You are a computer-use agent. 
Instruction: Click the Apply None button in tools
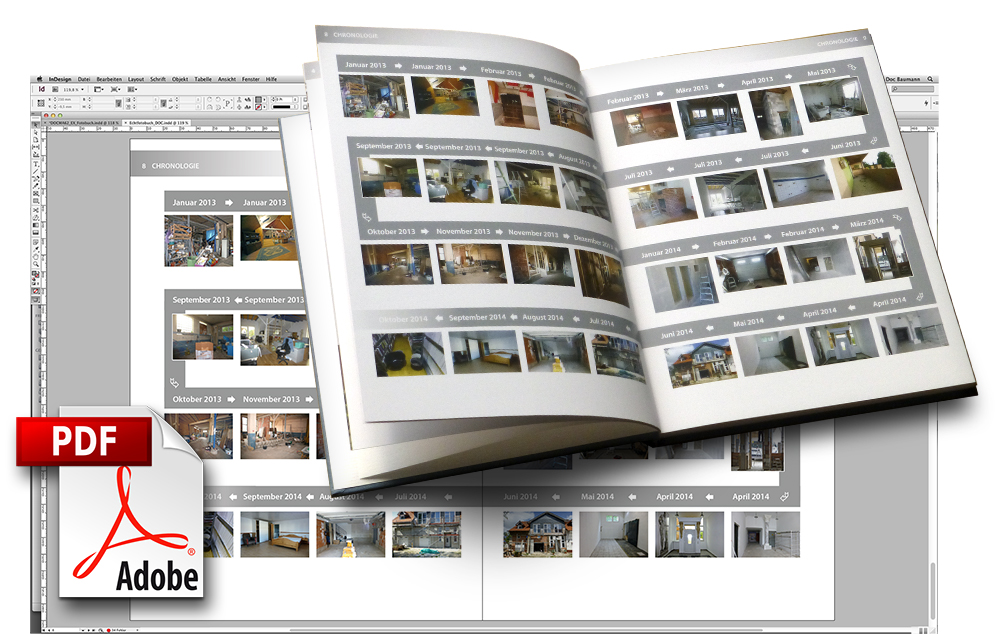pos(36,291)
